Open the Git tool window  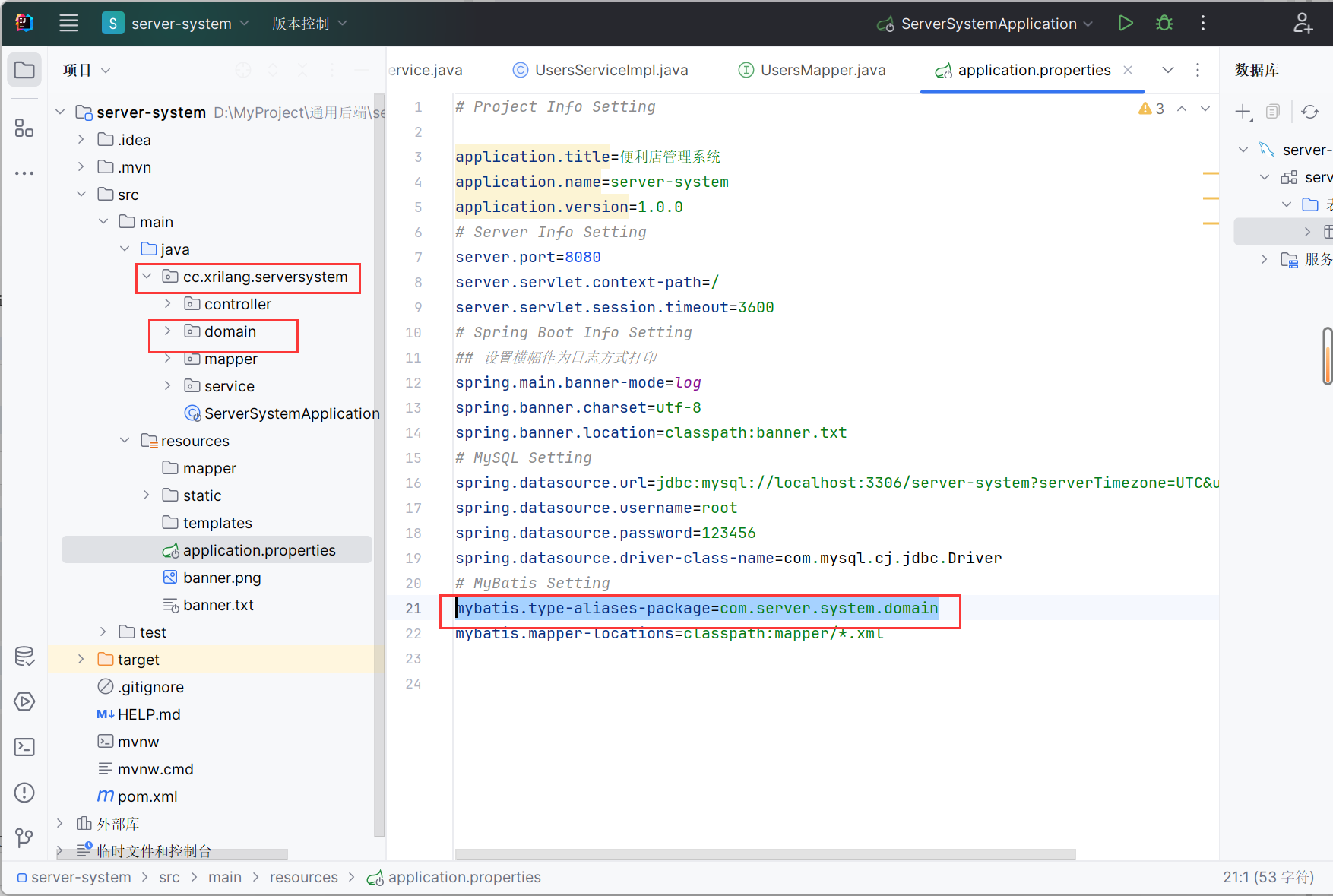pos(24,837)
